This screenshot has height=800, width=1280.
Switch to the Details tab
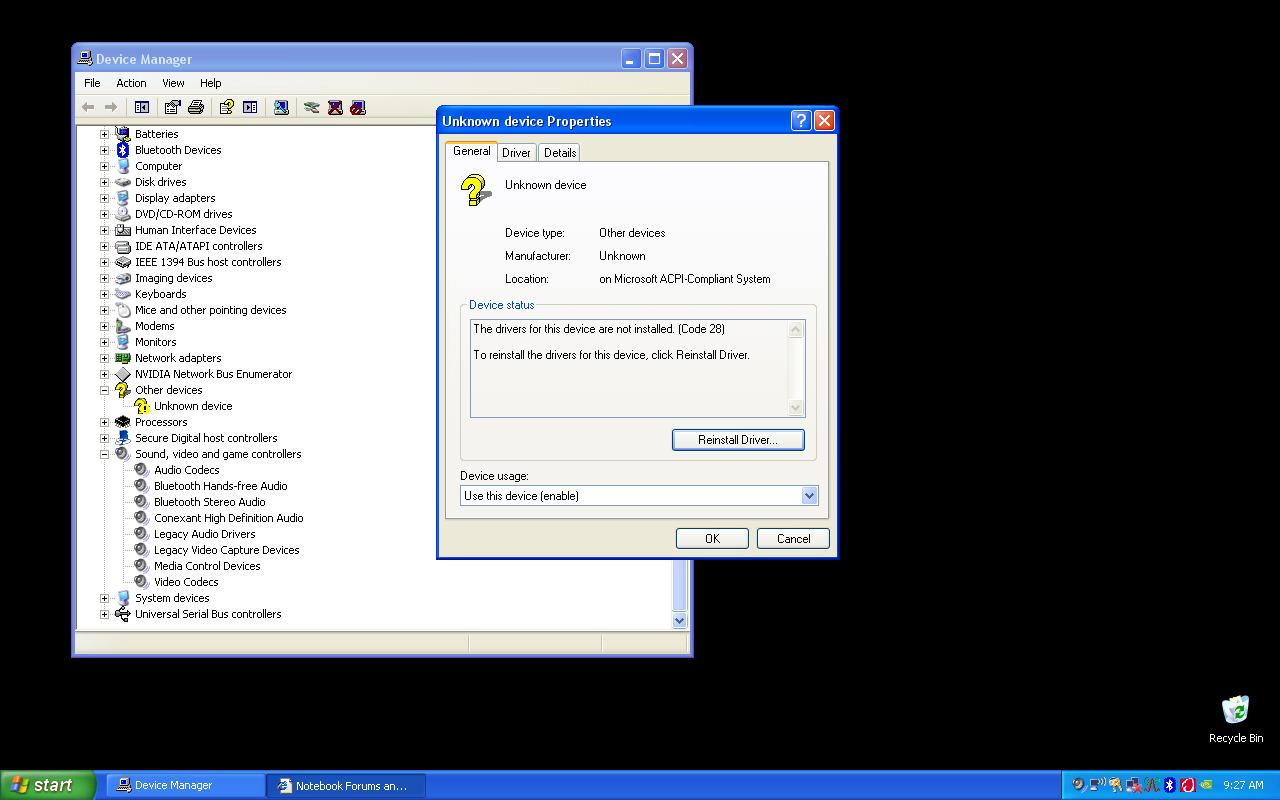tap(560, 153)
